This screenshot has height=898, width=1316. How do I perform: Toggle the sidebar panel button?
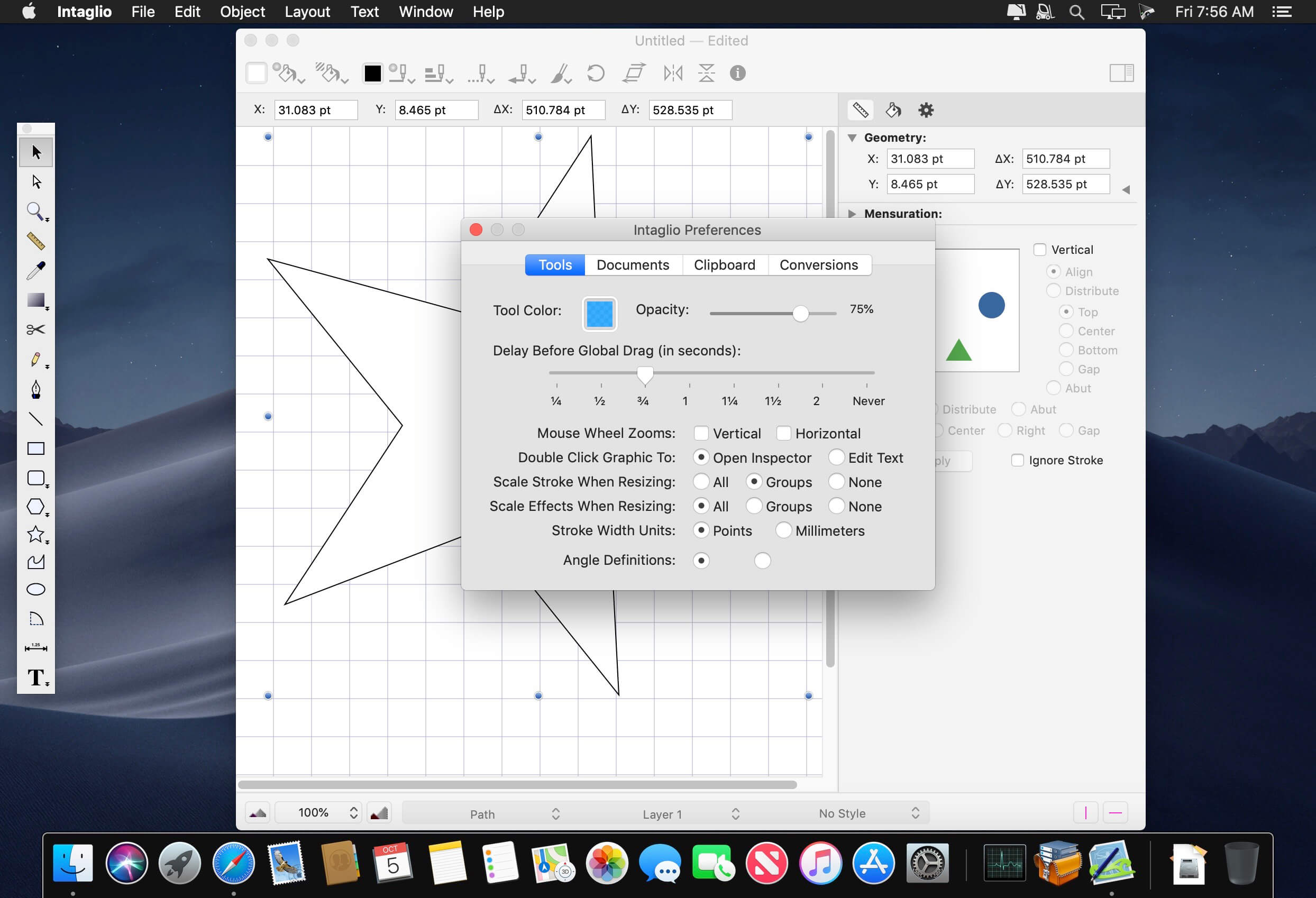(1121, 73)
